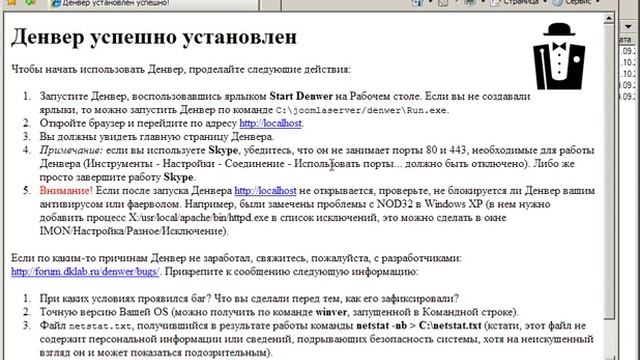Expand the dropdown arrow in the background window

point(629,27)
